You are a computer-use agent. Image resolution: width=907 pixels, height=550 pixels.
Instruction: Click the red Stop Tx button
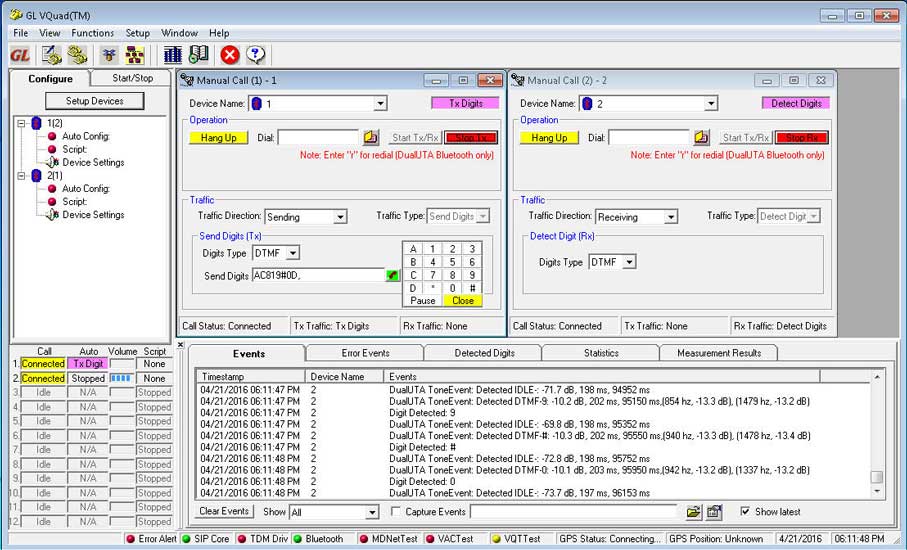click(x=471, y=138)
